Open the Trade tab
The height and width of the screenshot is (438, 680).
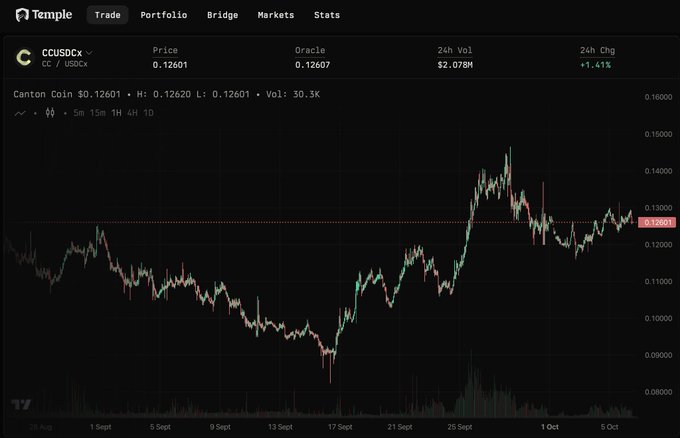[x=108, y=15]
